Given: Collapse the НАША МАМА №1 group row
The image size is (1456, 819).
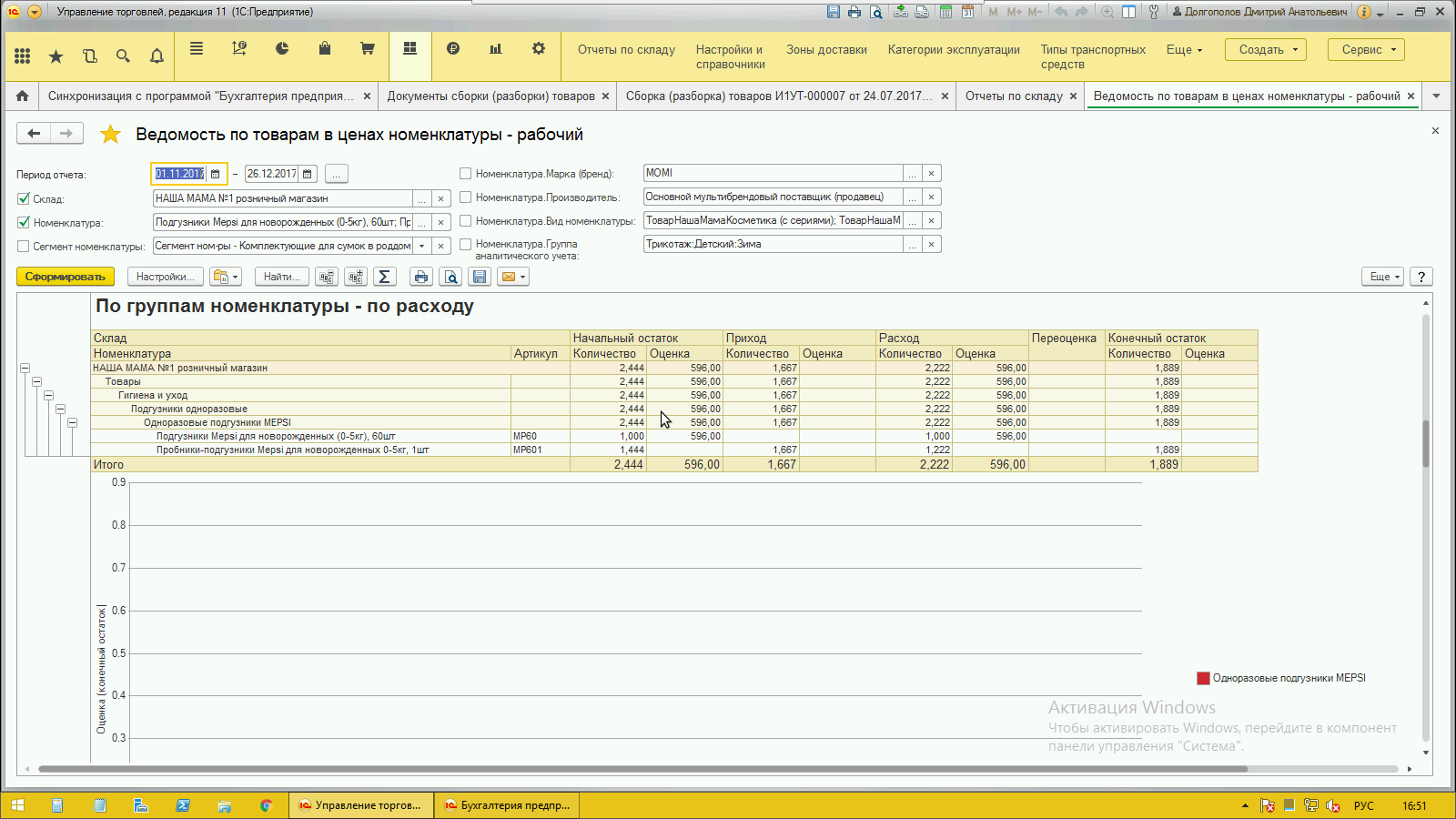Looking at the screenshot, I should [25, 369].
